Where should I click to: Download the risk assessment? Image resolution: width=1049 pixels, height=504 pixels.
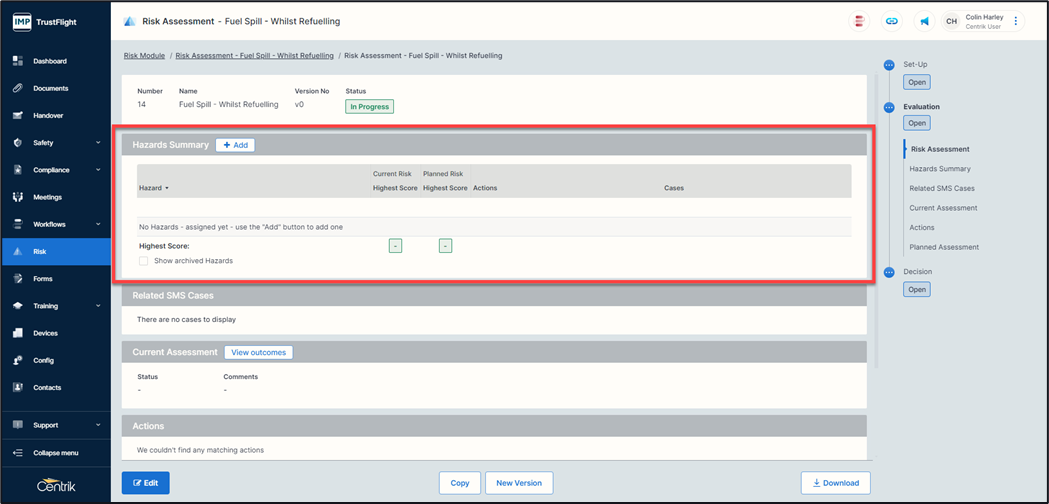[x=835, y=483]
